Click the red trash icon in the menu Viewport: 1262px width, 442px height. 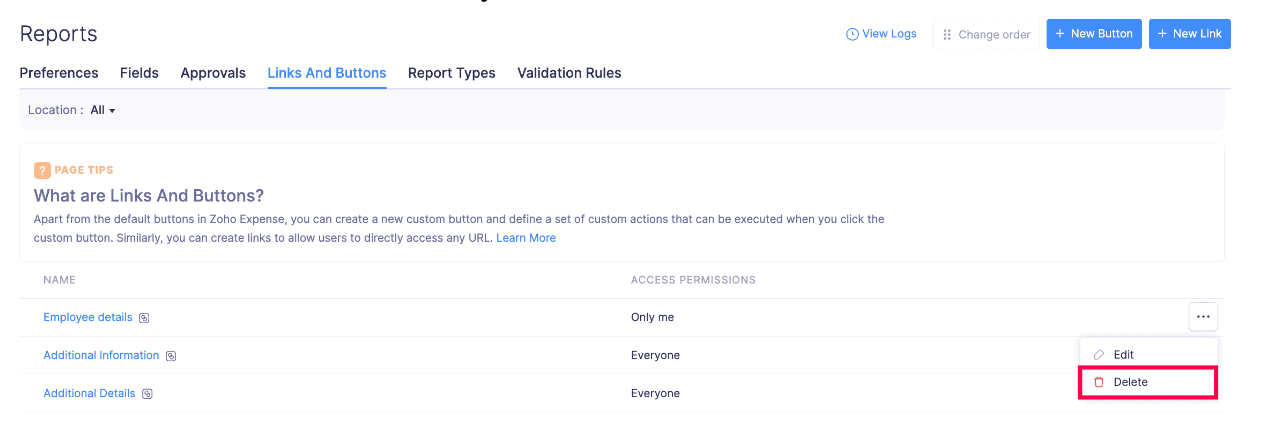tap(1099, 382)
